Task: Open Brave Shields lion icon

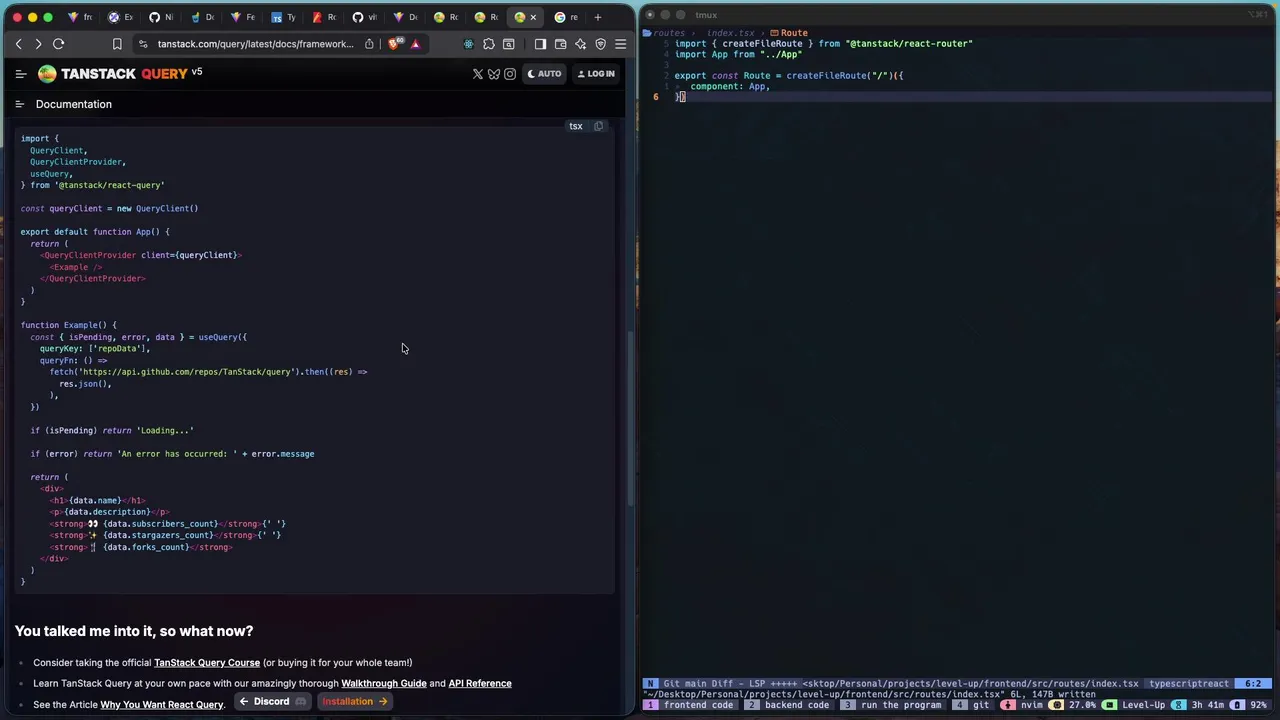Action: [x=395, y=44]
